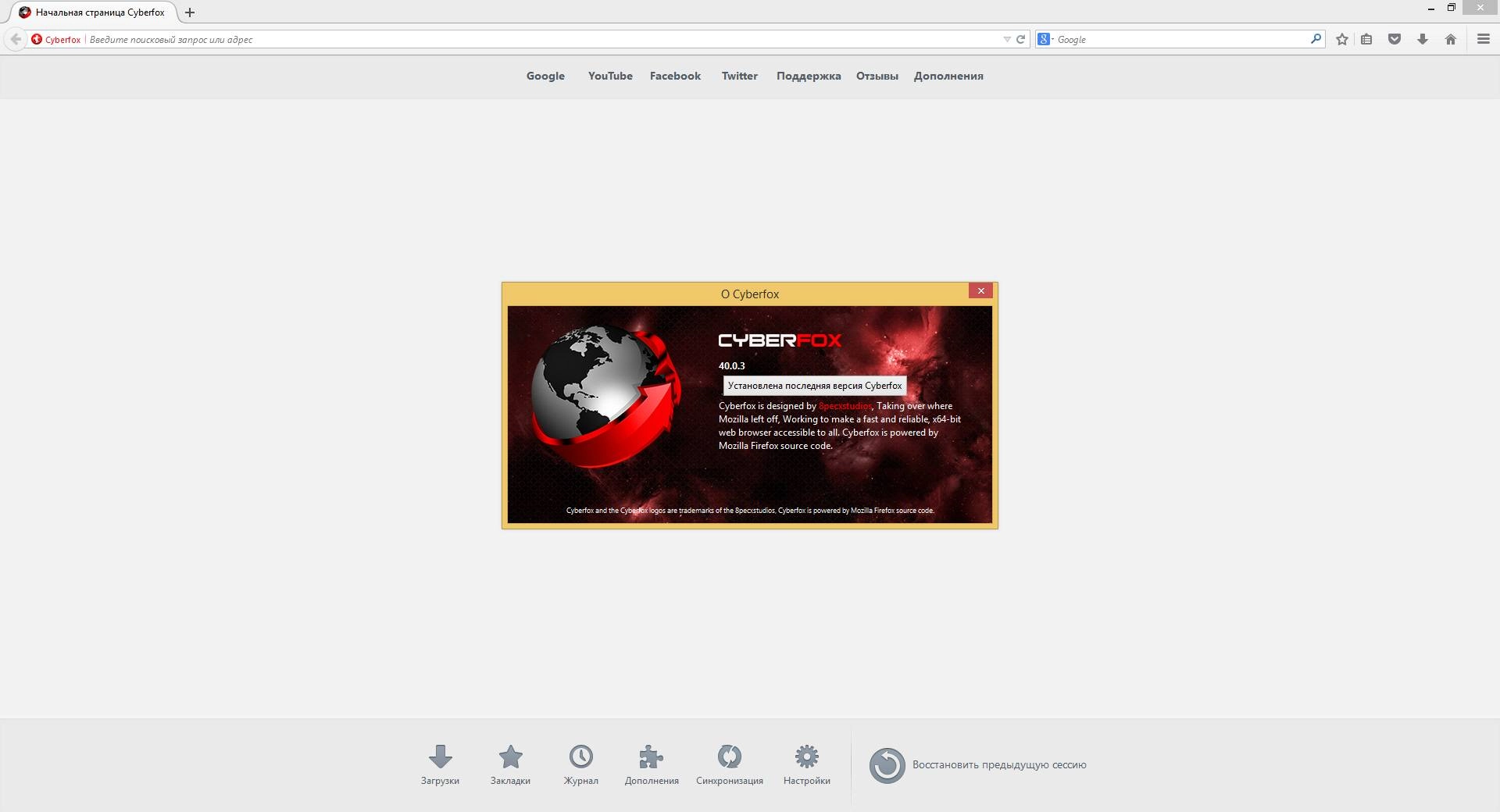Select the Начальная страница Cyberfox tab
The image size is (1500, 812).
[x=92, y=12]
